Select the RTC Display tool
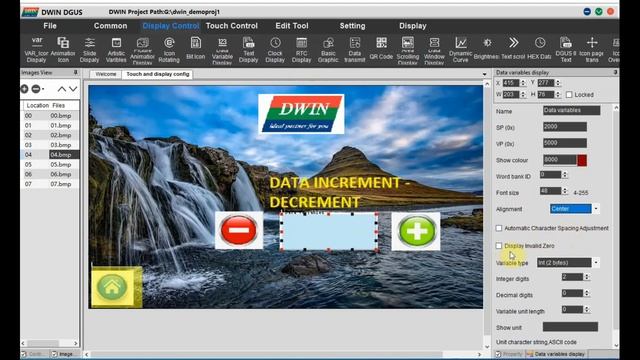 [302, 49]
